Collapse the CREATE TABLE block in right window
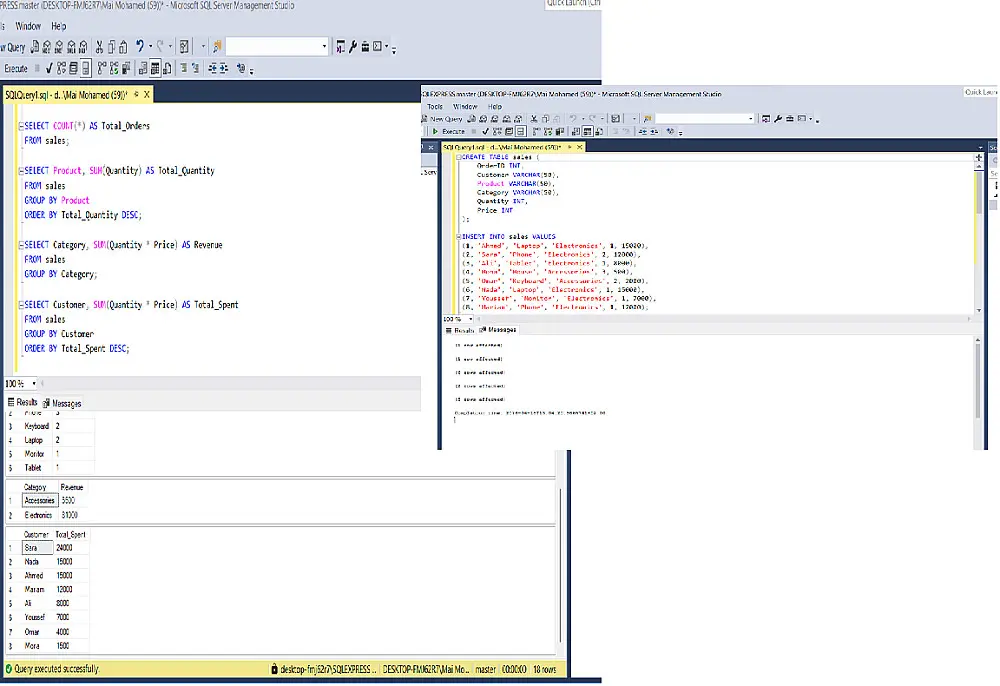1000x686 pixels. (x=459, y=157)
